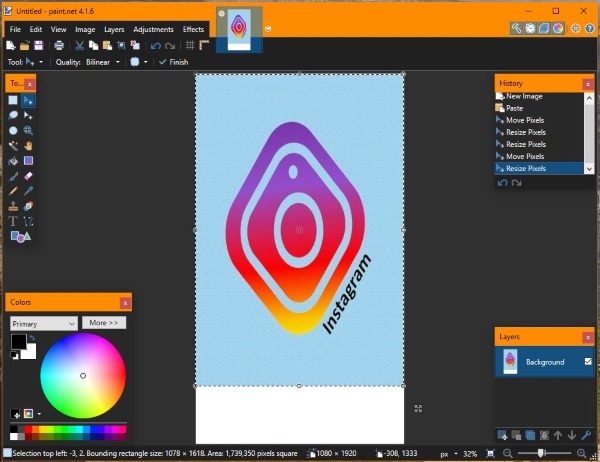Click the Paste toolbar icon

(107, 46)
